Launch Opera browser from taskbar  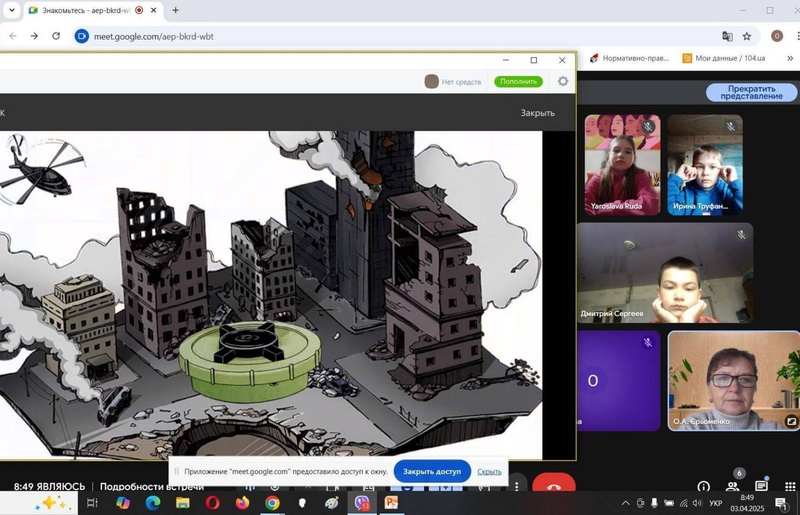212,503
